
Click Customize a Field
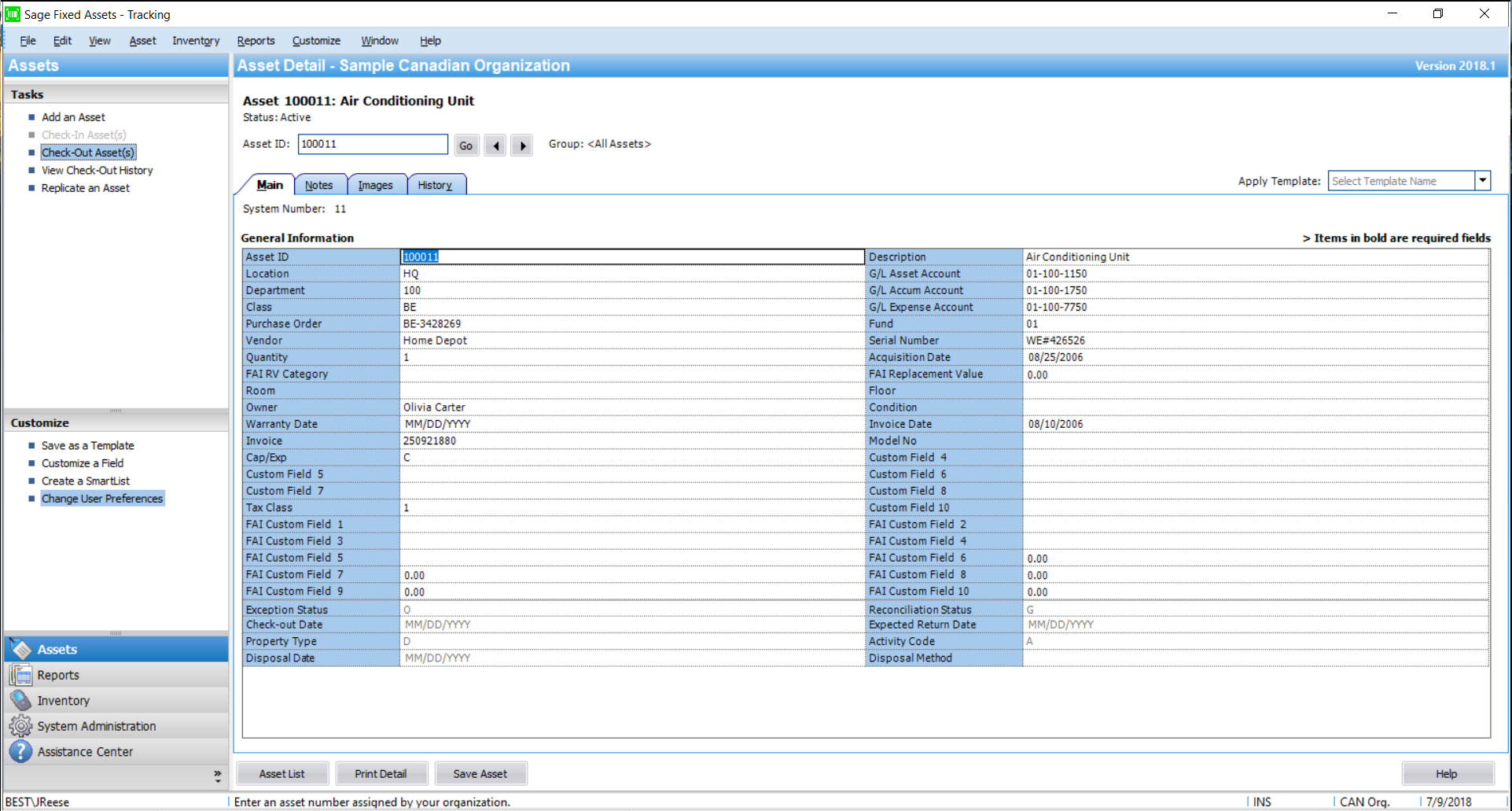click(x=83, y=463)
